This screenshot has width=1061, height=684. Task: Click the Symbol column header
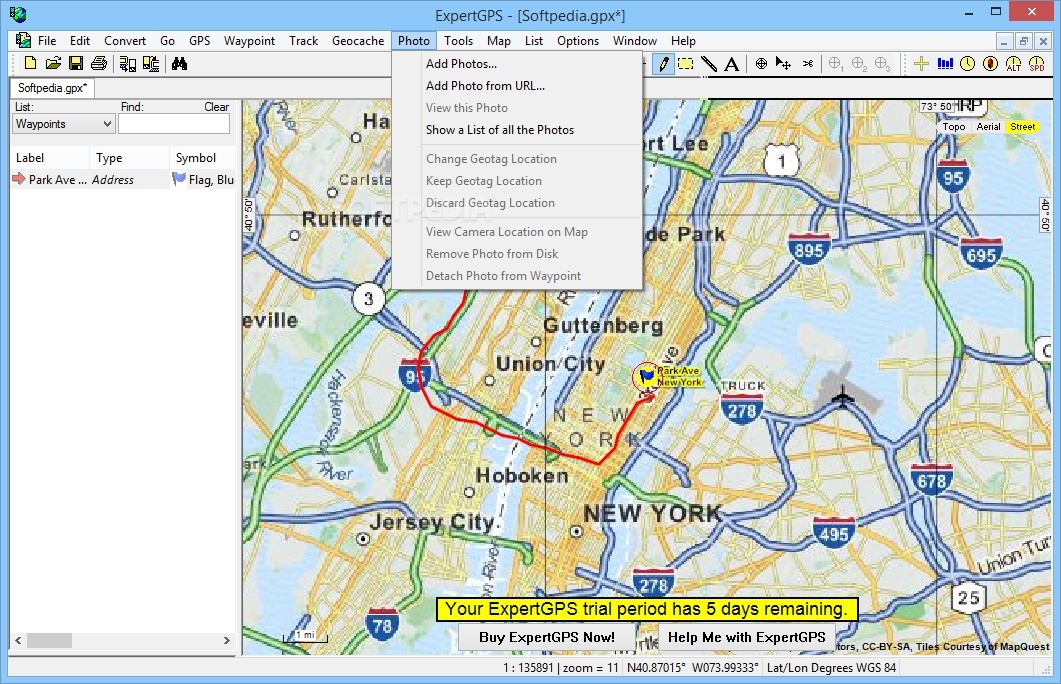tap(202, 158)
